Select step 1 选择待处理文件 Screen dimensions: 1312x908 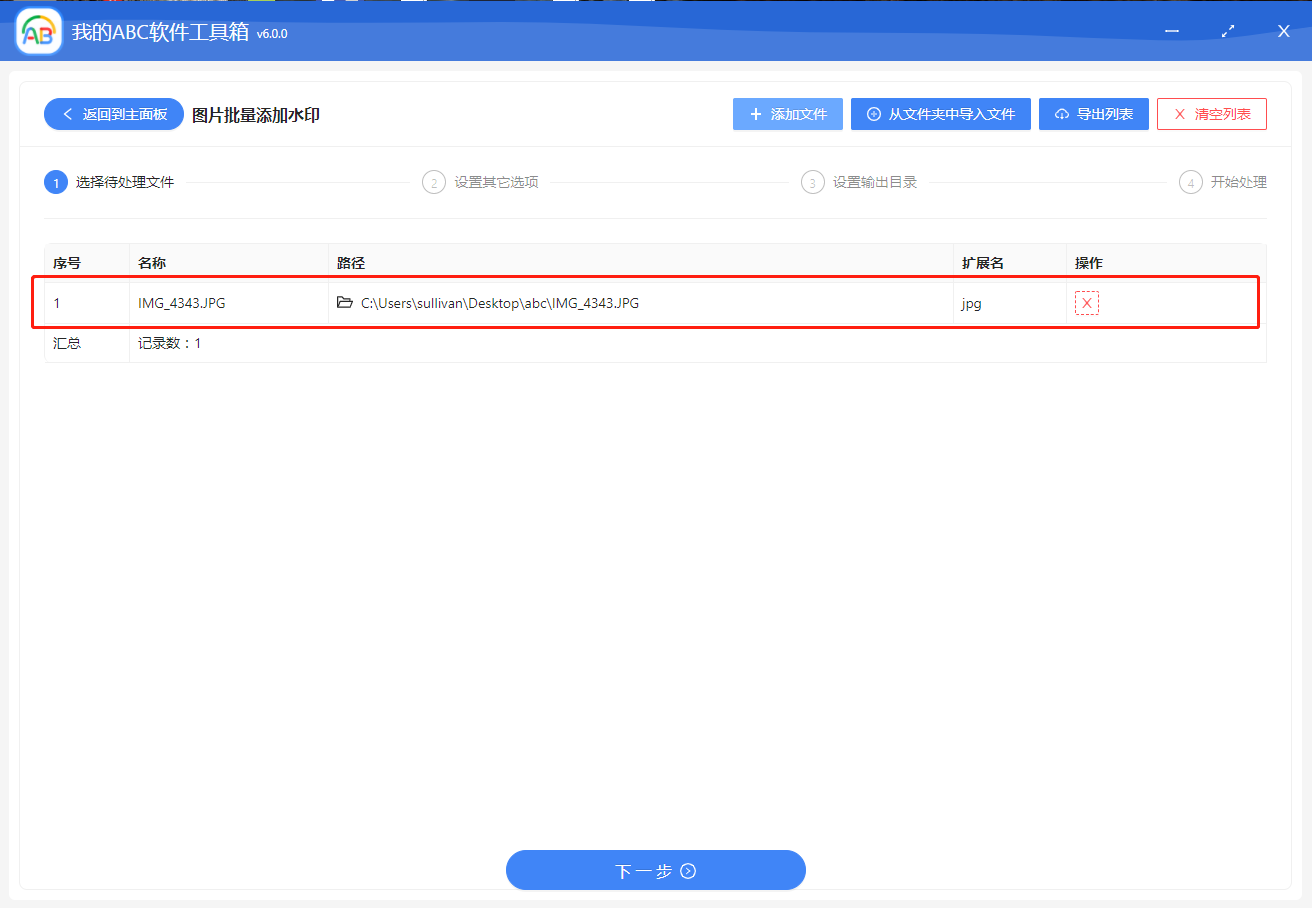tap(110, 182)
